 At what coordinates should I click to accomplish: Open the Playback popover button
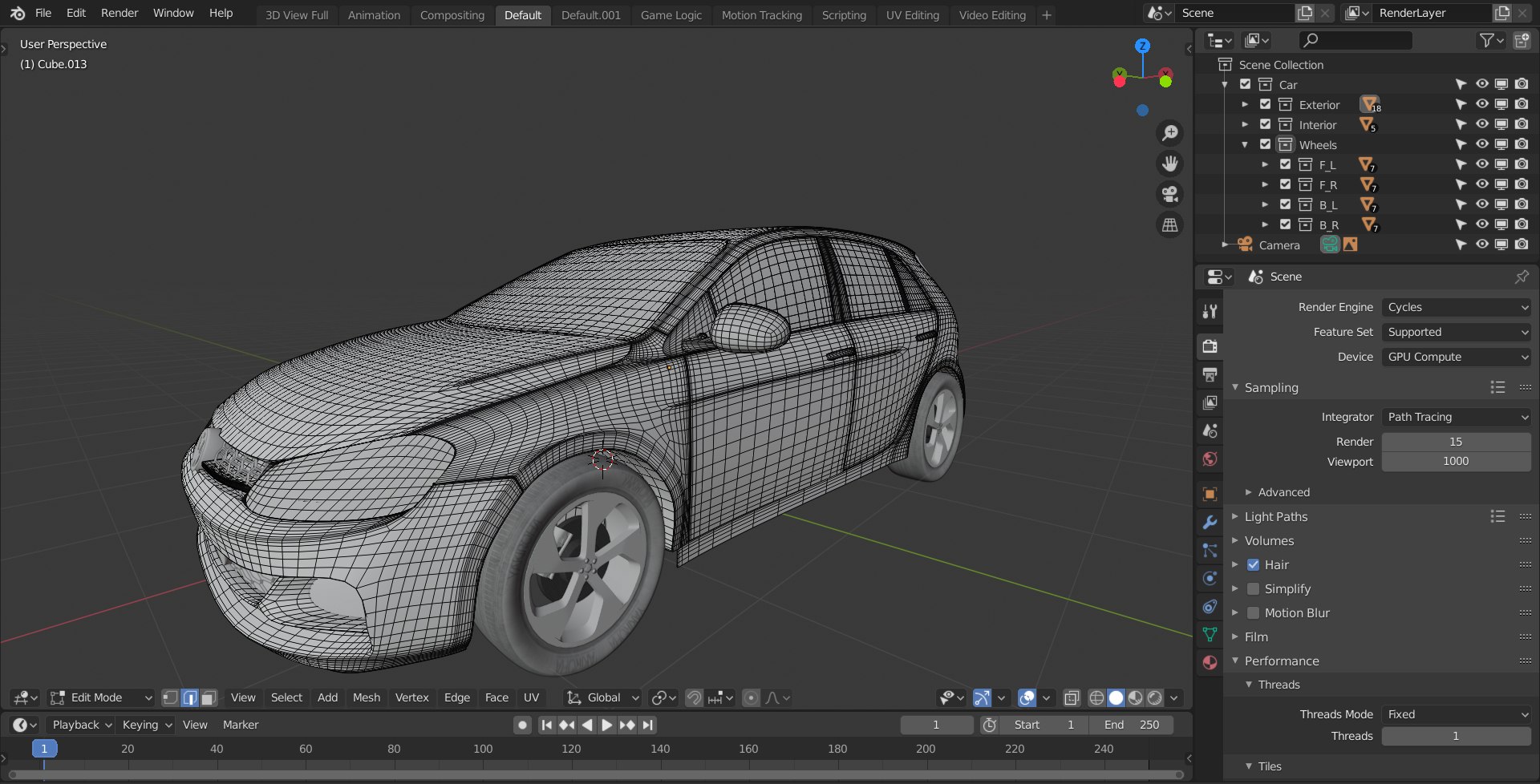[81, 725]
